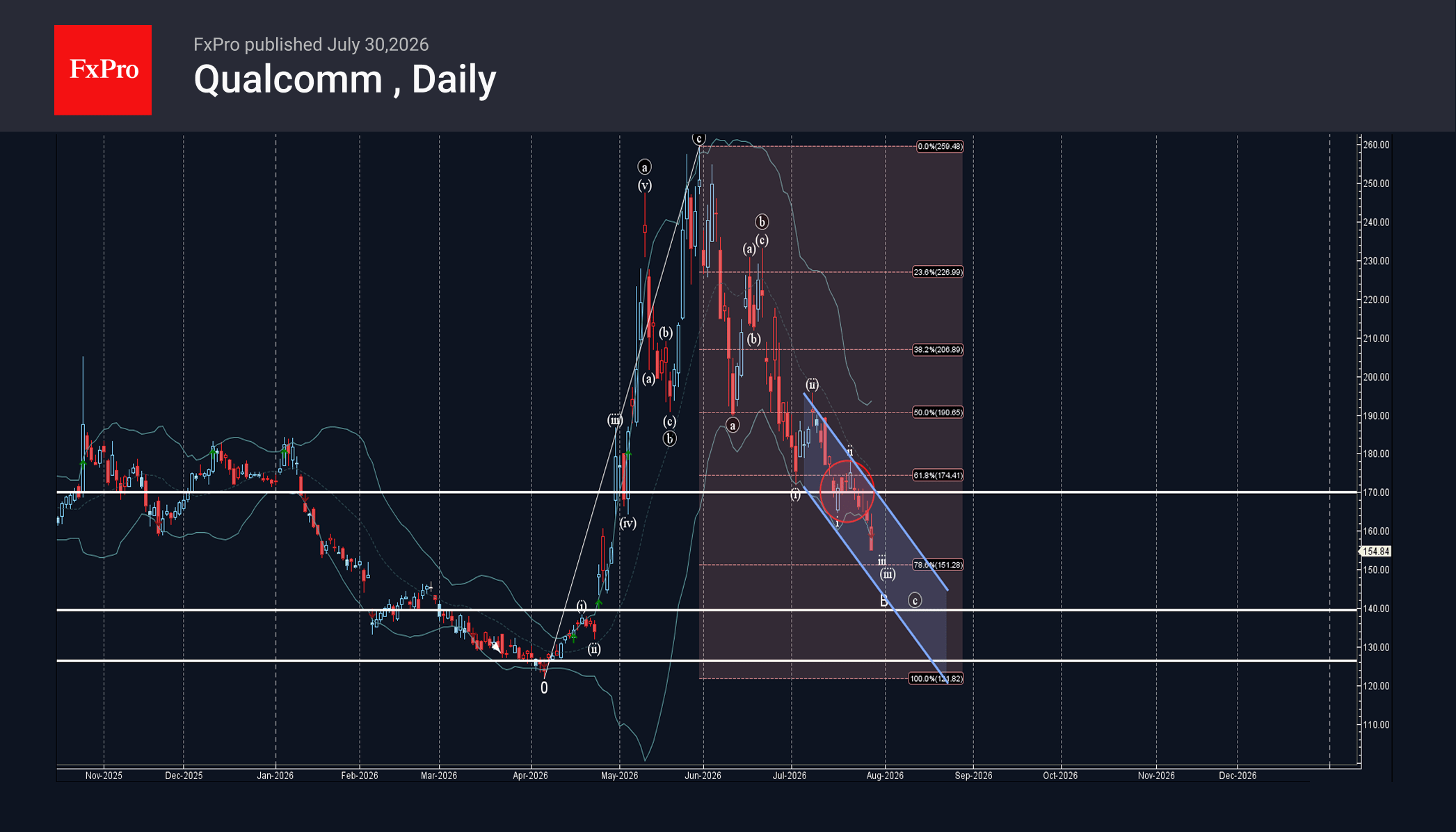The height and width of the screenshot is (832, 1456).
Task: Select 200.00 on the price scale
Action: tap(1376, 377)
